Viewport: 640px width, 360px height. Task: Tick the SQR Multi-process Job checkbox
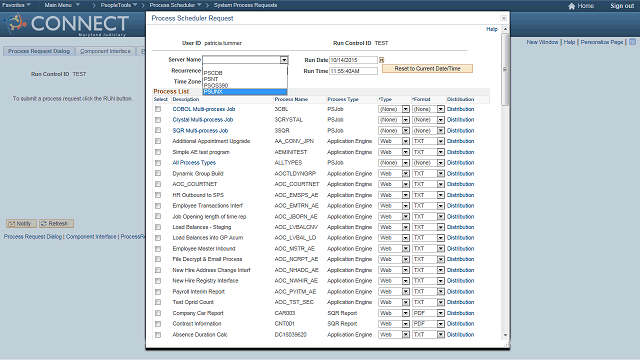tap(158, 130)
